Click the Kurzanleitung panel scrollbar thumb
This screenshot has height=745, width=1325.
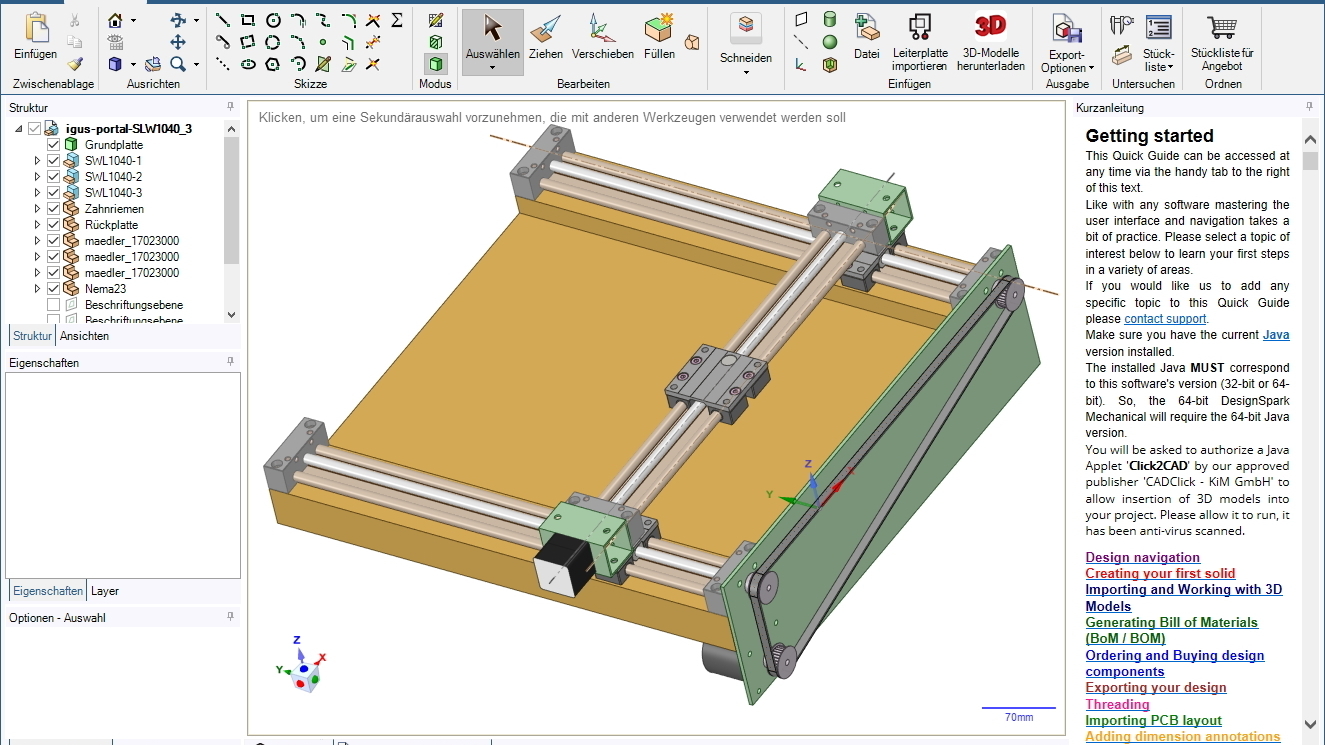pos(1310,161)
